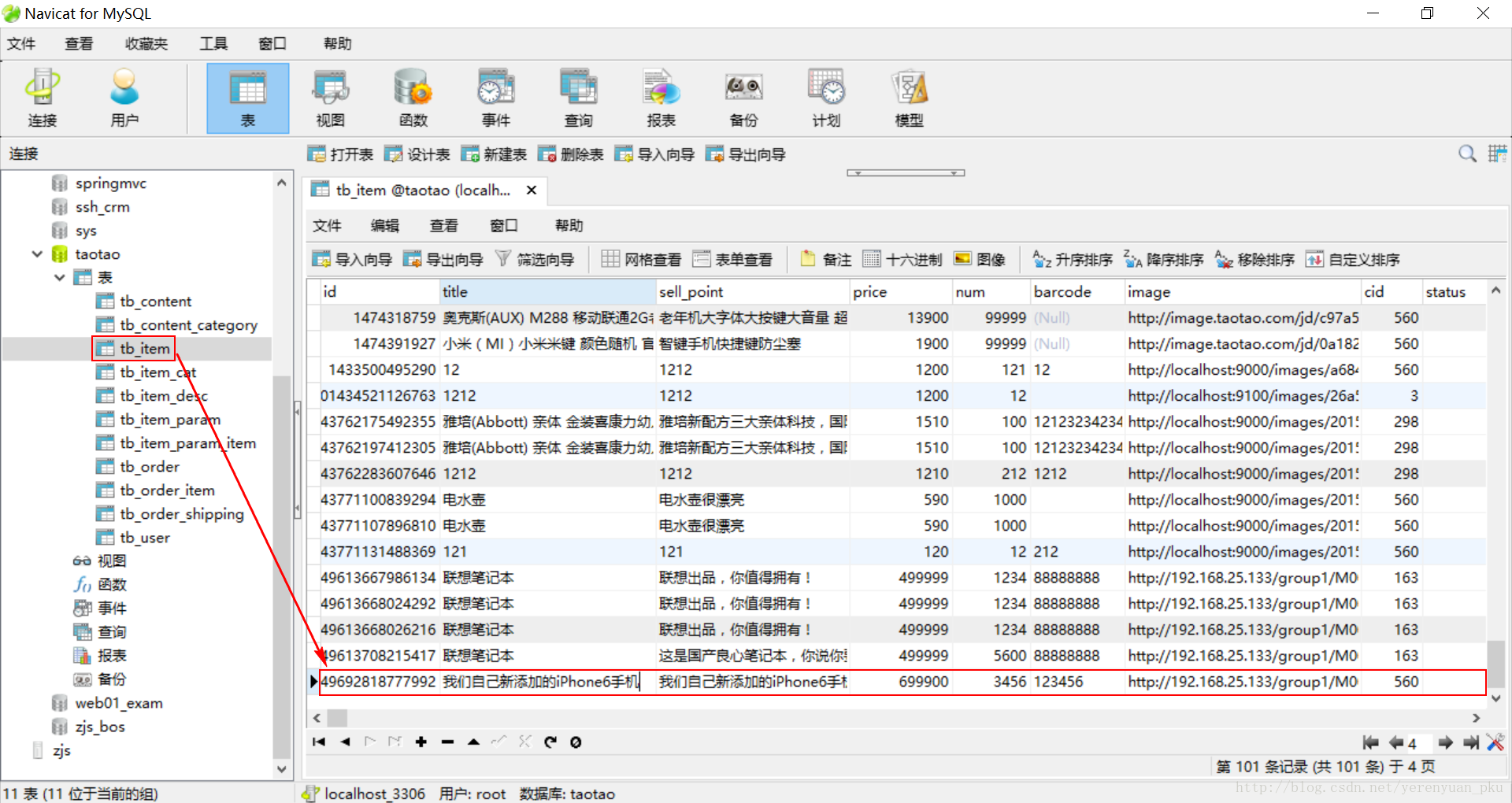Open the 连接 (Connection) toolbar button
The image size is (1512, 803).
click(43, 98)
